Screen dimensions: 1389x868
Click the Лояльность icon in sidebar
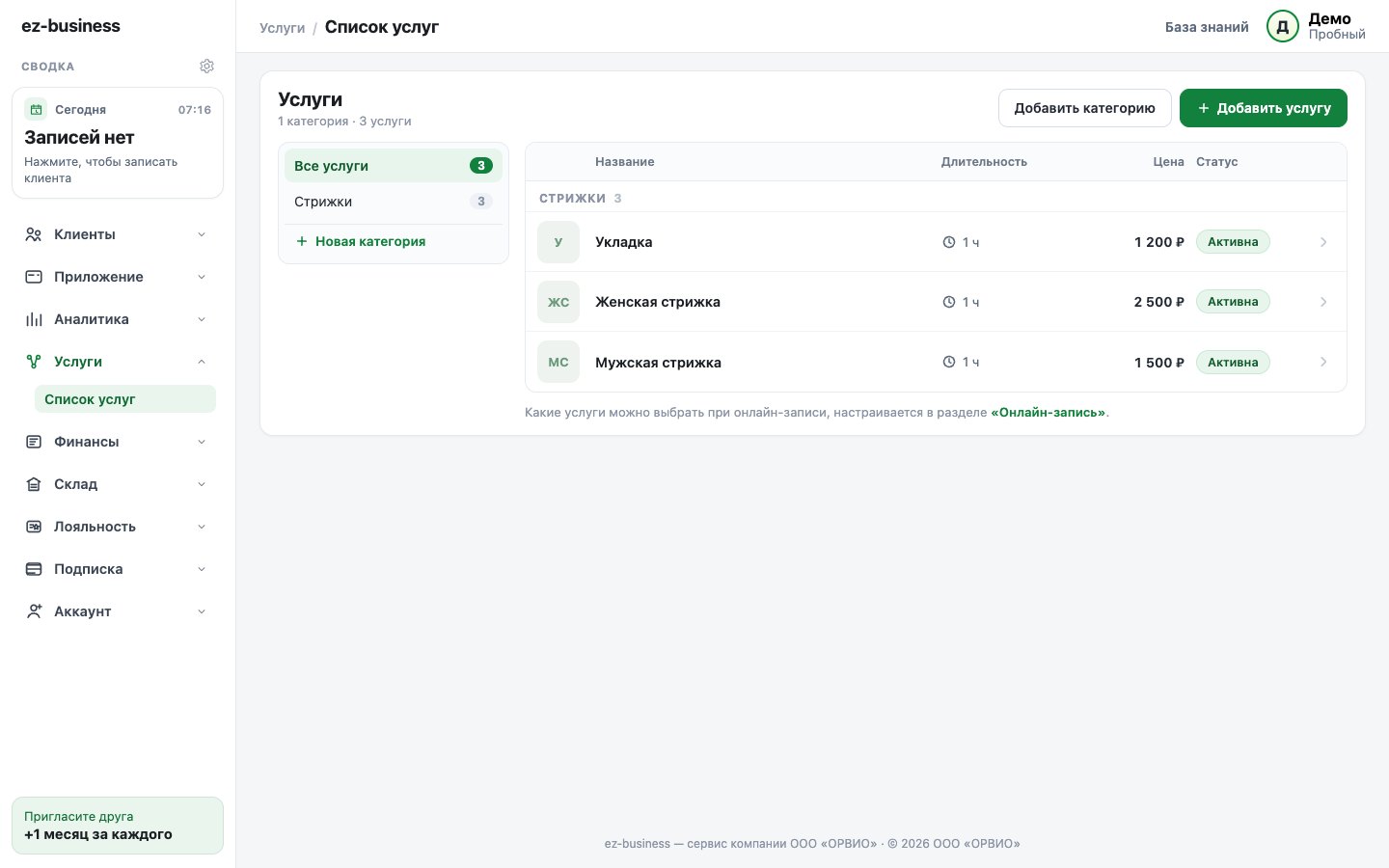coord(34,527)
